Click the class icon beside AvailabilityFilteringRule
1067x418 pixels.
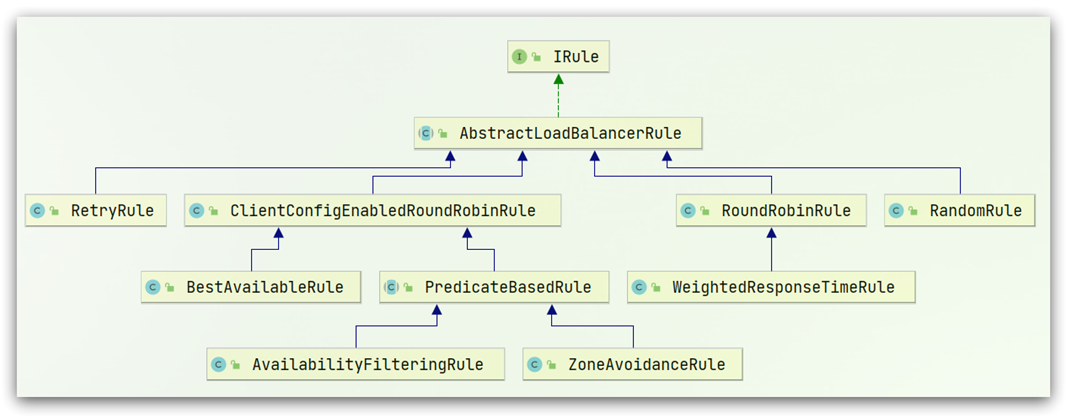pyautogui.click(x=219, y=365)
